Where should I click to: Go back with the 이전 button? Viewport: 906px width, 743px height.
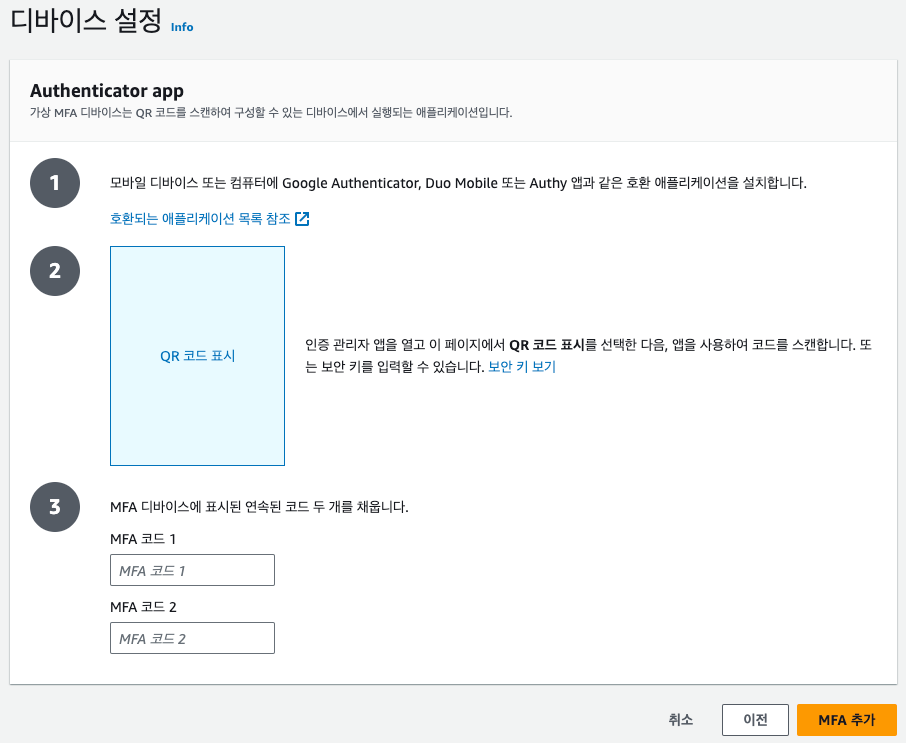pos(755,720)
